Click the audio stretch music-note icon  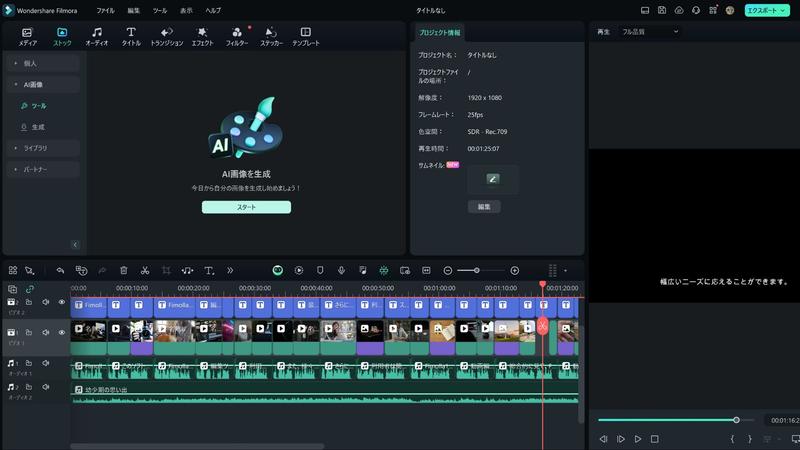click(187, 270)
